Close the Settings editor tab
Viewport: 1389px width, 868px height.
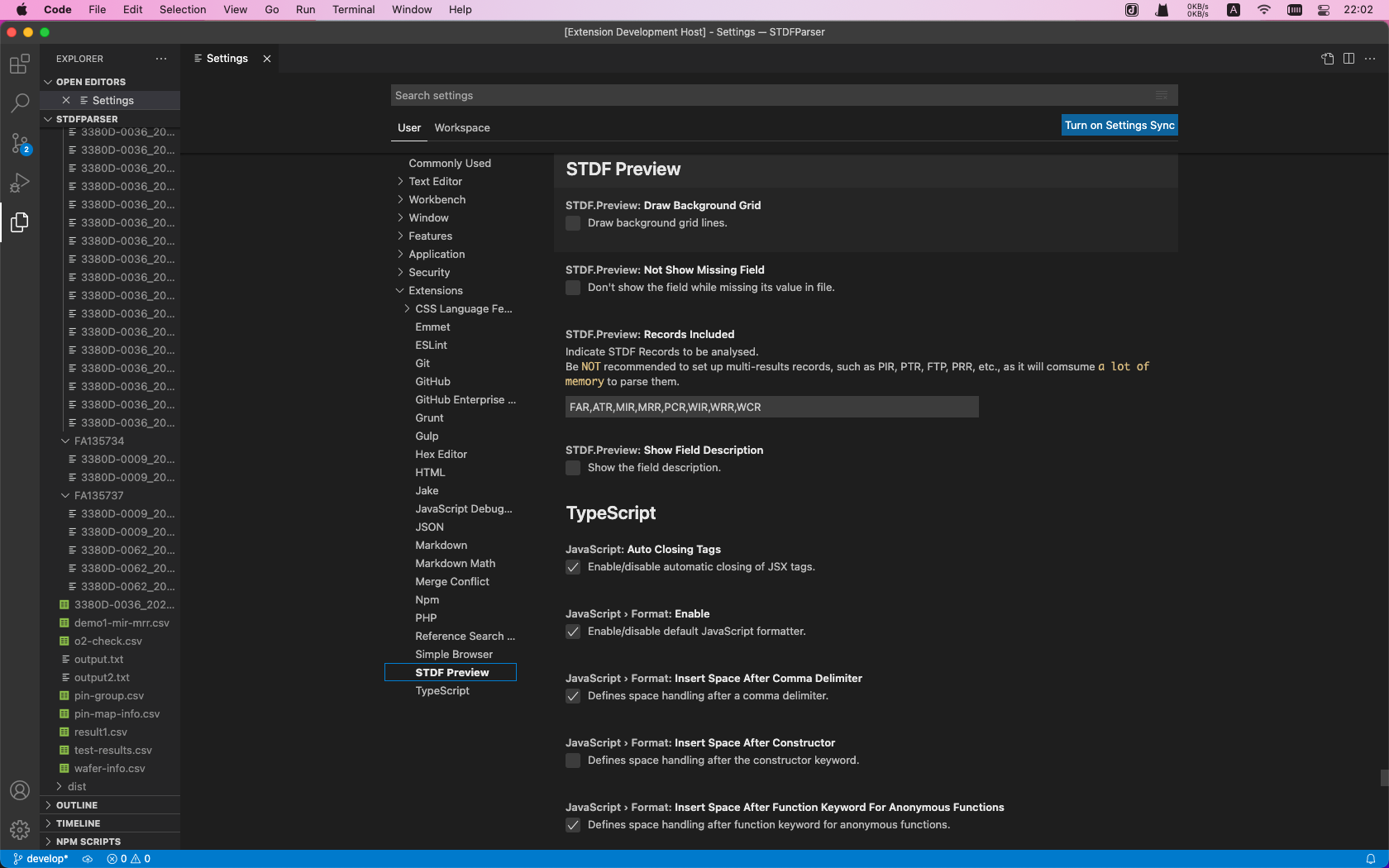[x=267, y=59]
